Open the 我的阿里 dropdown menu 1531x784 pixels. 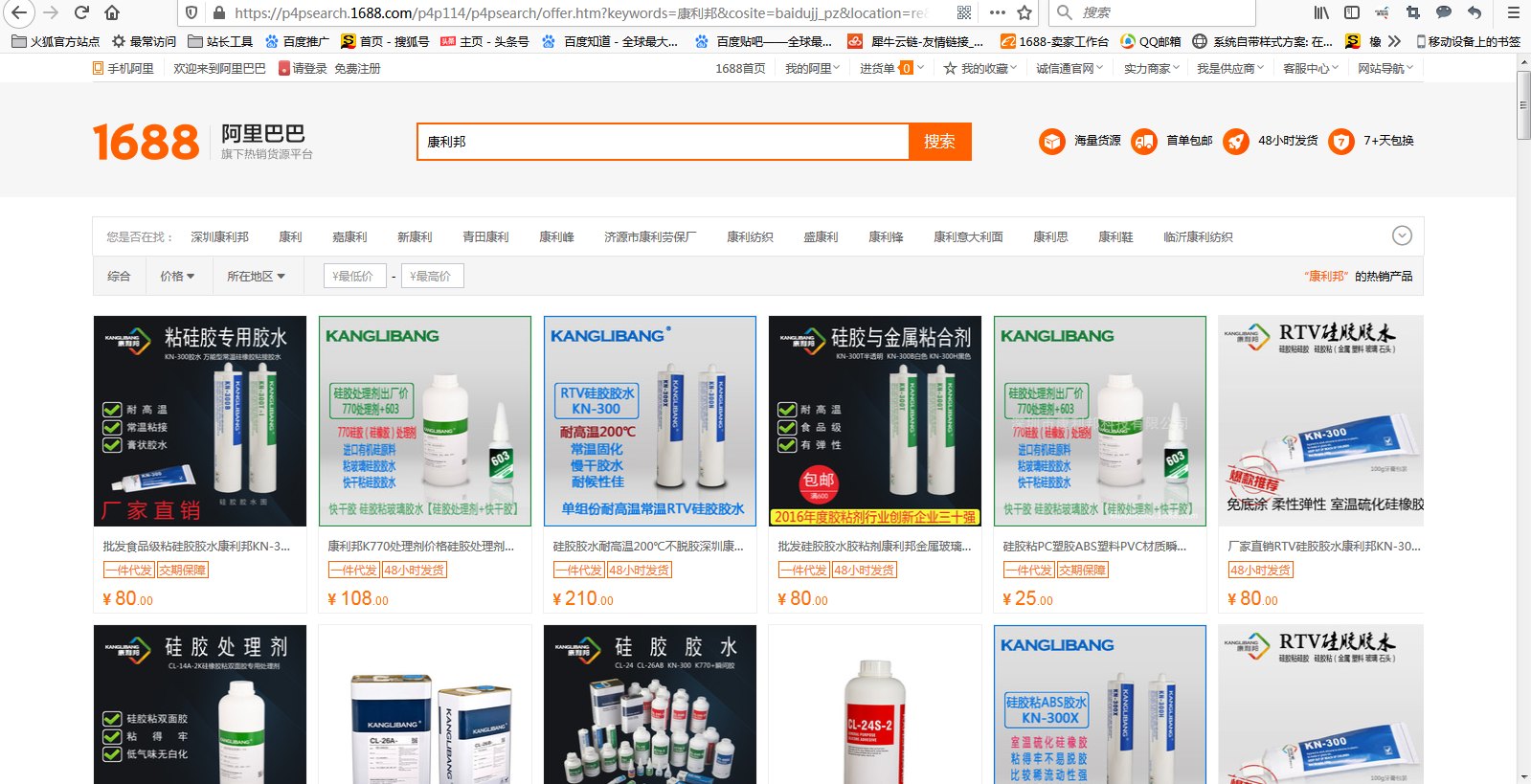(x=812, y=68)
